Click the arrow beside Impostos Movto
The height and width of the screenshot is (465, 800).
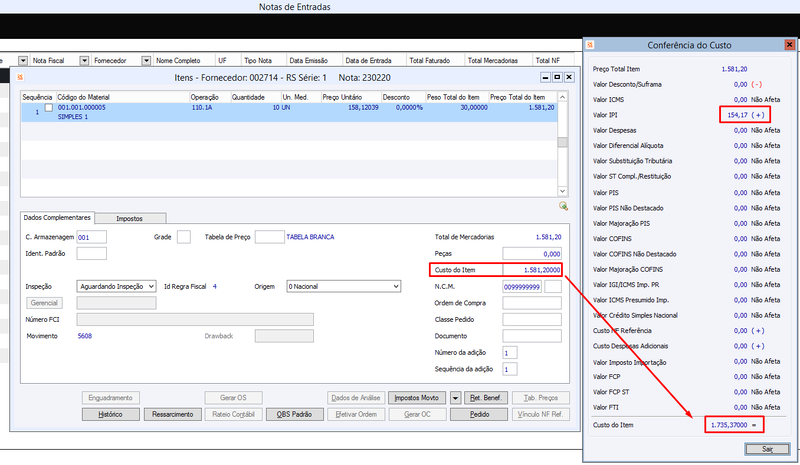click(456, 398)
